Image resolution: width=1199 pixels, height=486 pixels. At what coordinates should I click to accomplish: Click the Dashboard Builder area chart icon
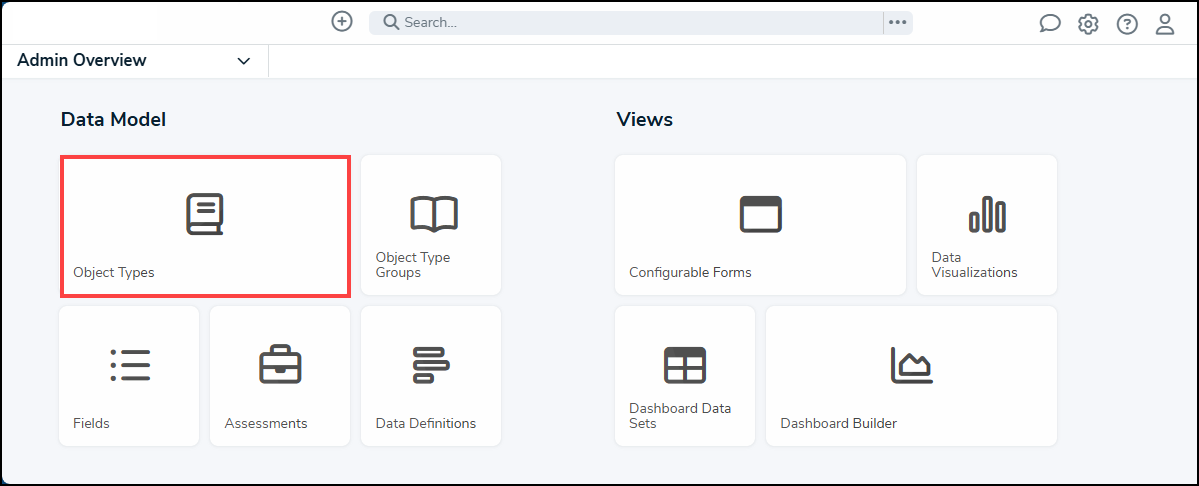(911, 364)
